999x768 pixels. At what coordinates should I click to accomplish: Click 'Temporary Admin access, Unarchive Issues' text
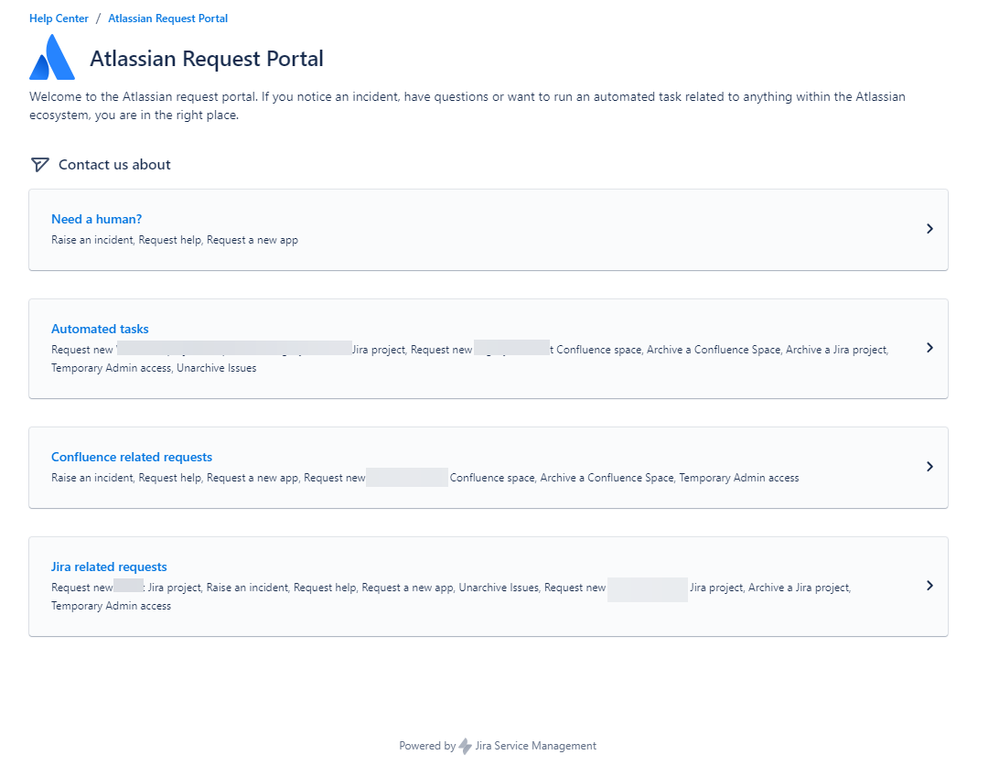(x=154, y=368)
